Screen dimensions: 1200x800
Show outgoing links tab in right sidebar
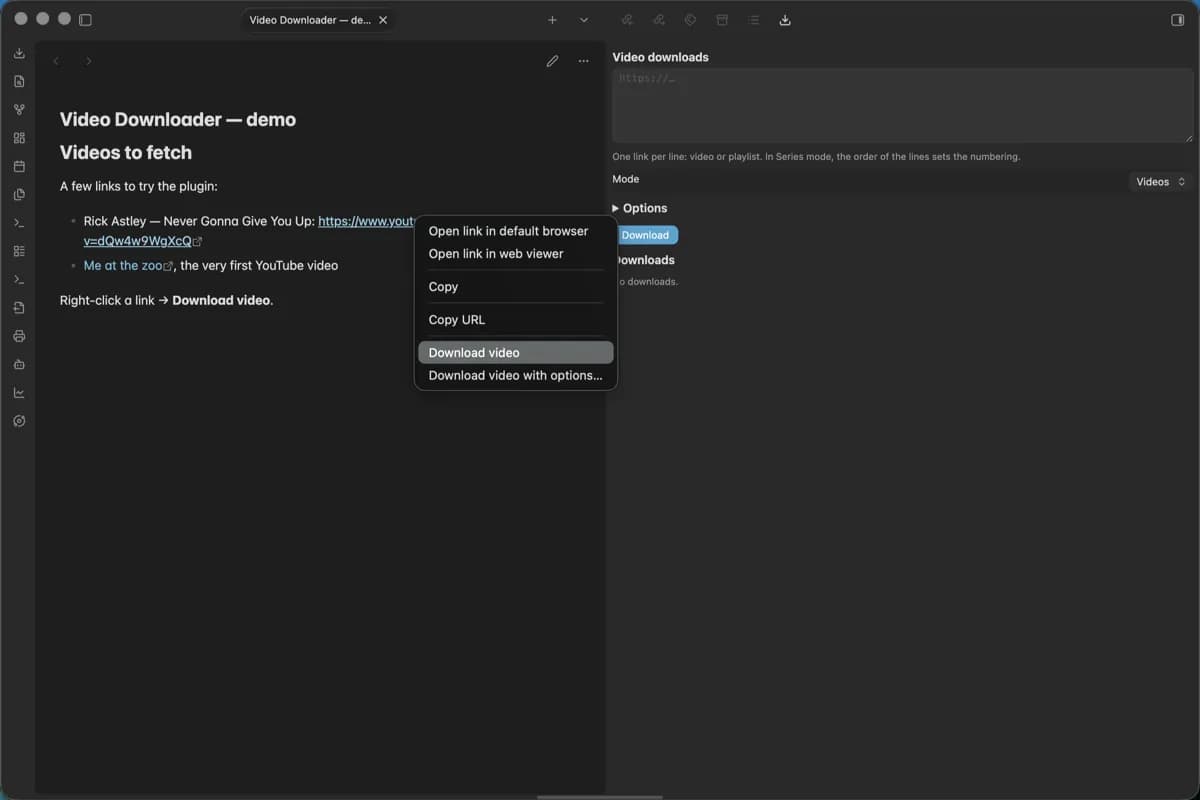click(658, 20)
